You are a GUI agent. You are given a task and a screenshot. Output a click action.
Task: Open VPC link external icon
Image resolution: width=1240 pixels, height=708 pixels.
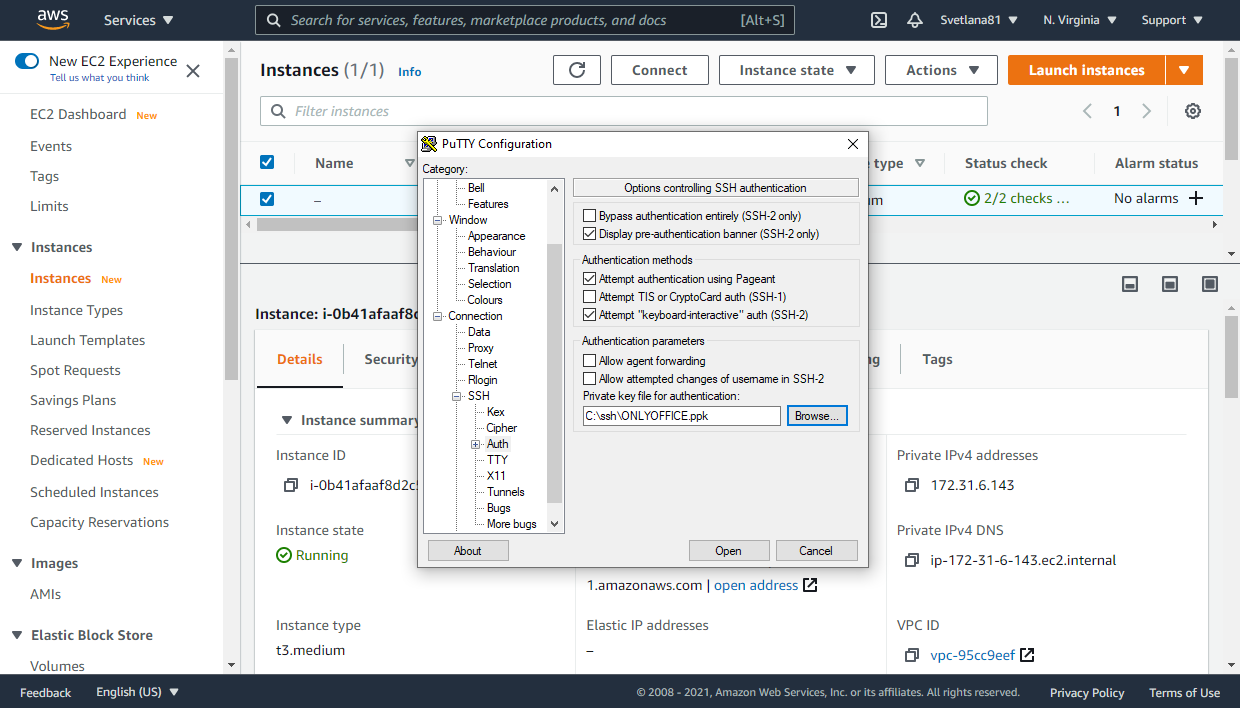pos(1027,655)
